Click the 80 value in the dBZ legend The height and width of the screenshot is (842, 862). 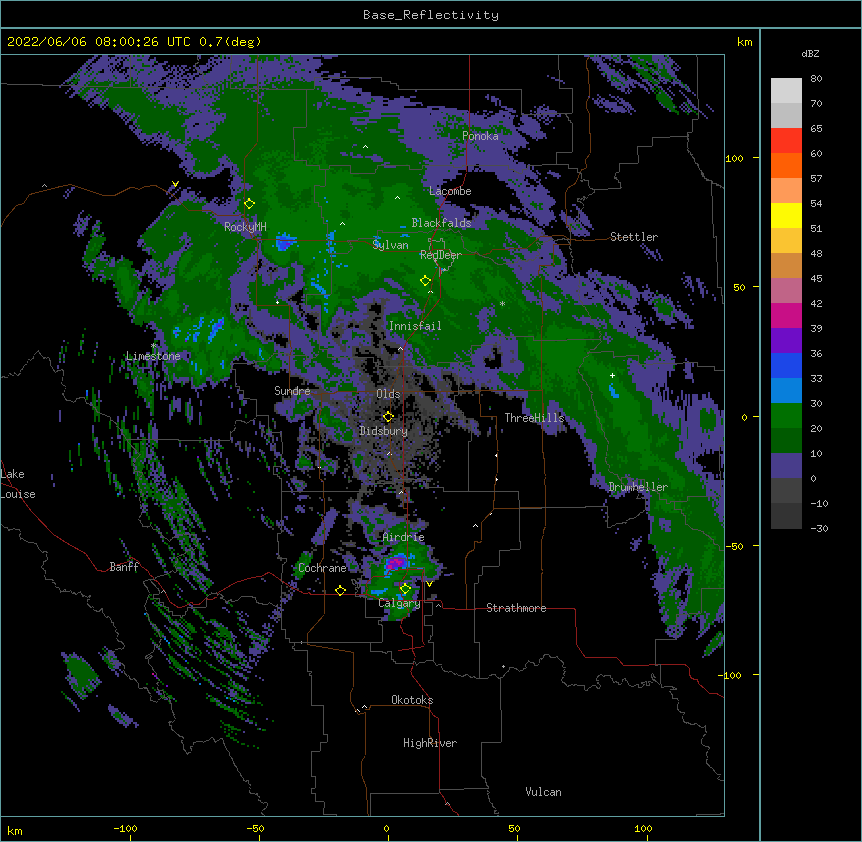816,78
